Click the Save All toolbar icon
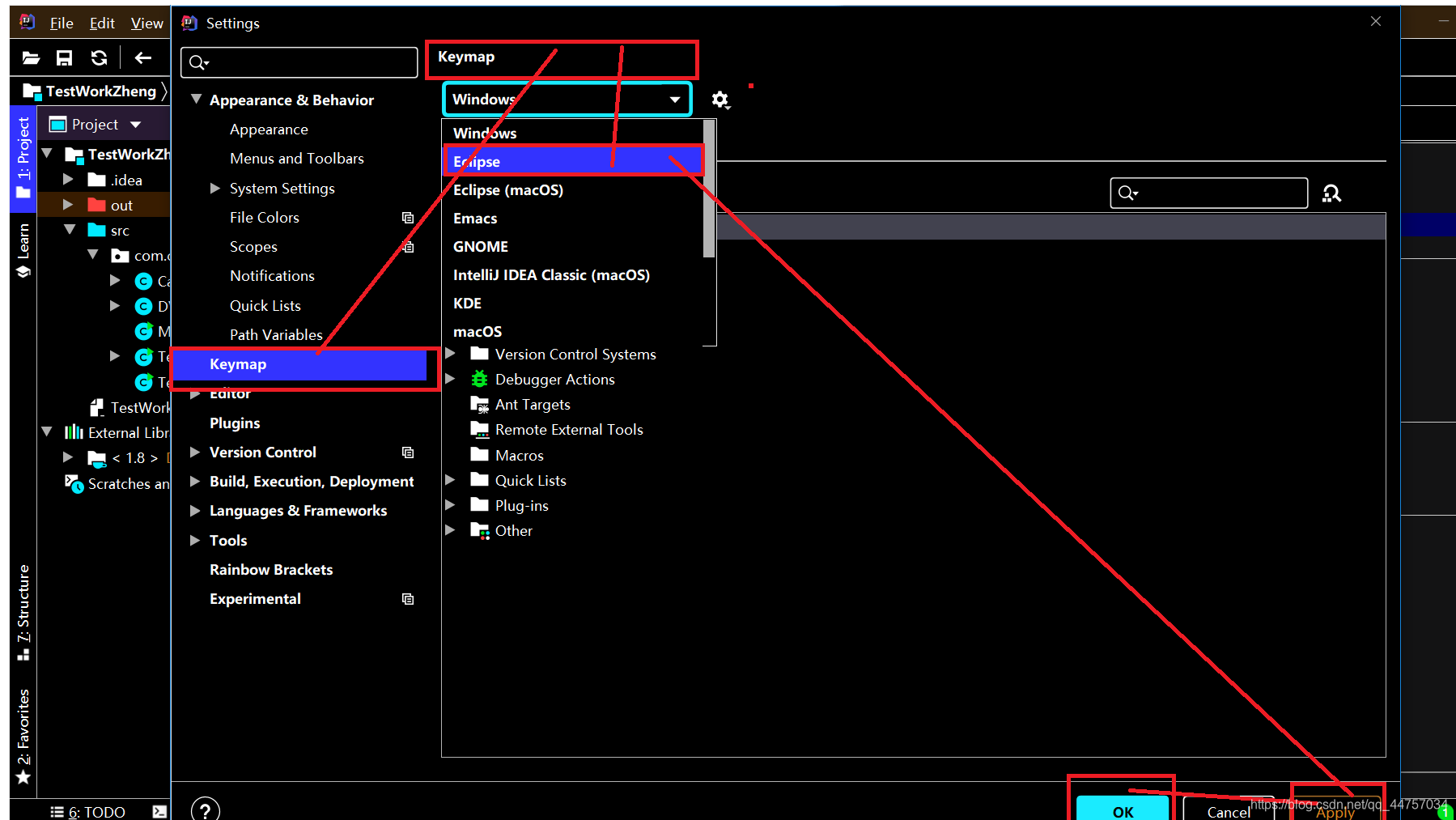Viewport: 1456px width, 820px height. click(64, 57)
